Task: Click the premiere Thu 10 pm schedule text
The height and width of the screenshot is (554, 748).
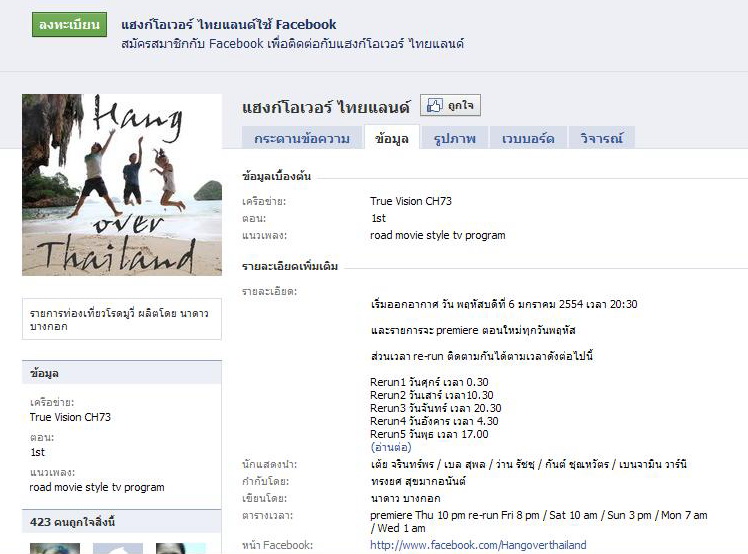Action: [x=539, y=522]
